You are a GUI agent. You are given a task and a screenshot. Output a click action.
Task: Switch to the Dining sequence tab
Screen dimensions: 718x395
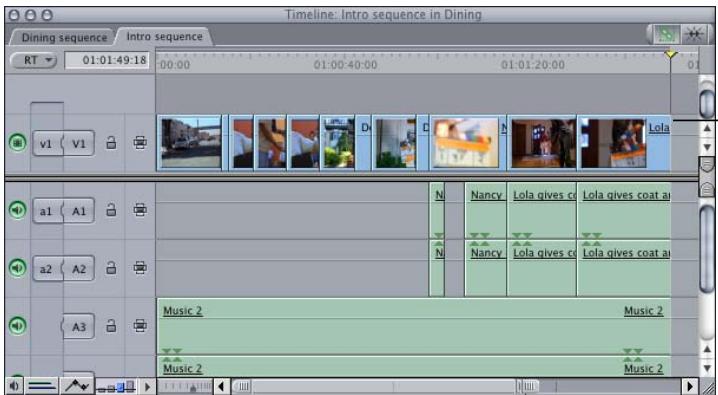tap(64, 38)
